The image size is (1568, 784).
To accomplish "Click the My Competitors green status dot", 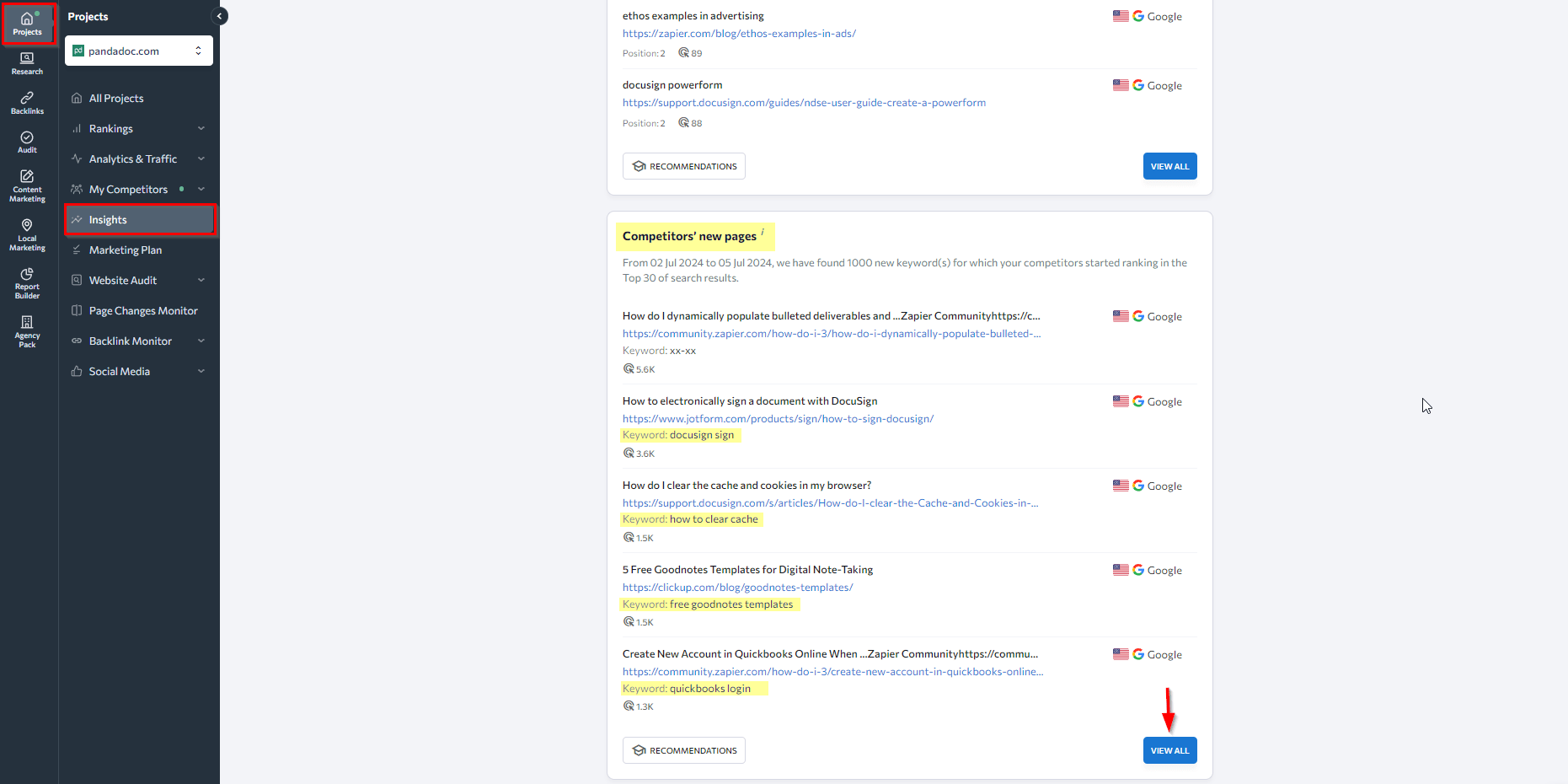I will click(181, 189).
